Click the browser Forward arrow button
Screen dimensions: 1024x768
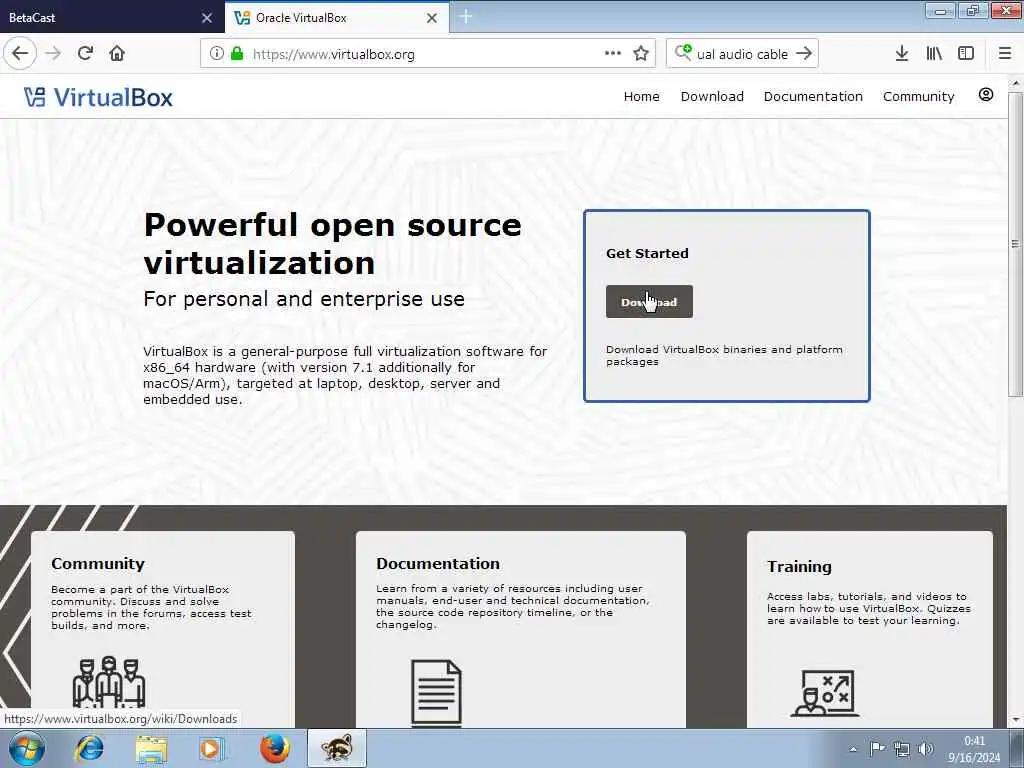pyautogui.click(x=53, y=54)
